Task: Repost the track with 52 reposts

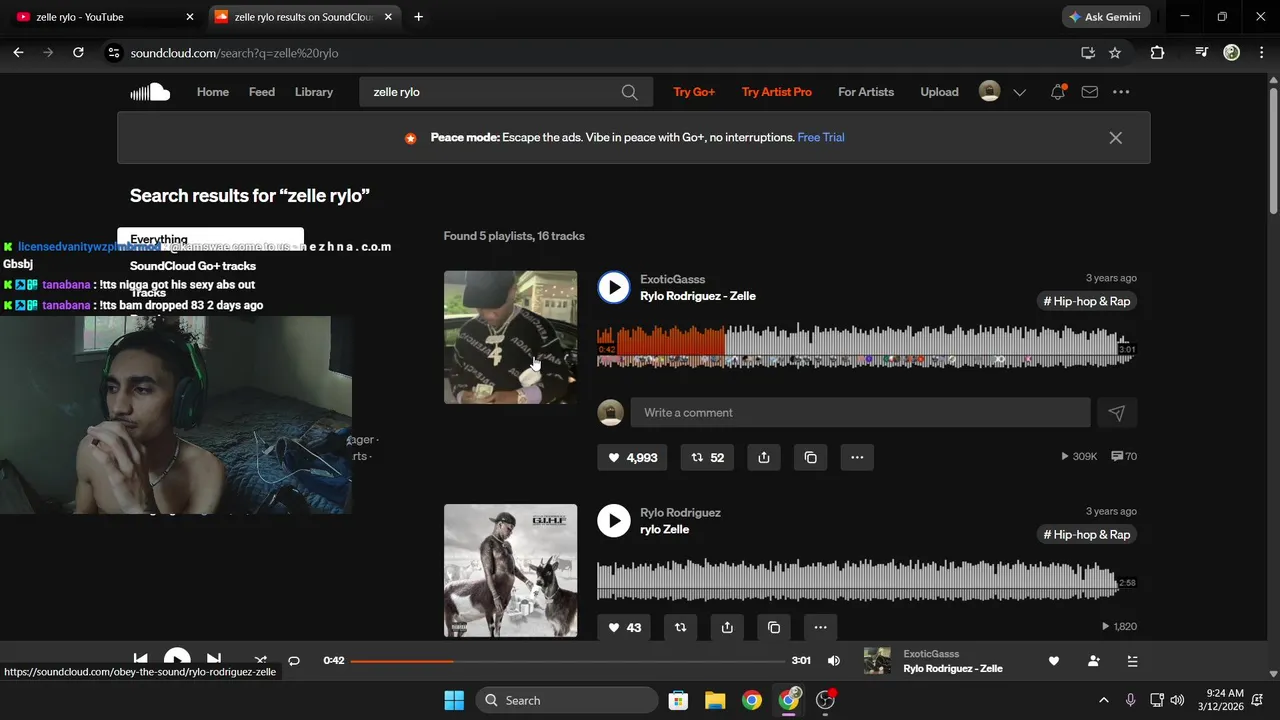Action: coord(708,457)
